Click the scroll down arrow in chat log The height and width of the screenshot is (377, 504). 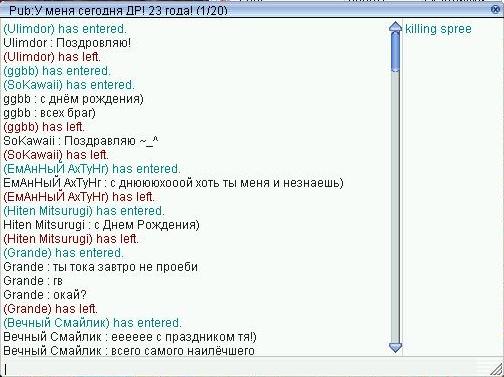tap(395, 348)
